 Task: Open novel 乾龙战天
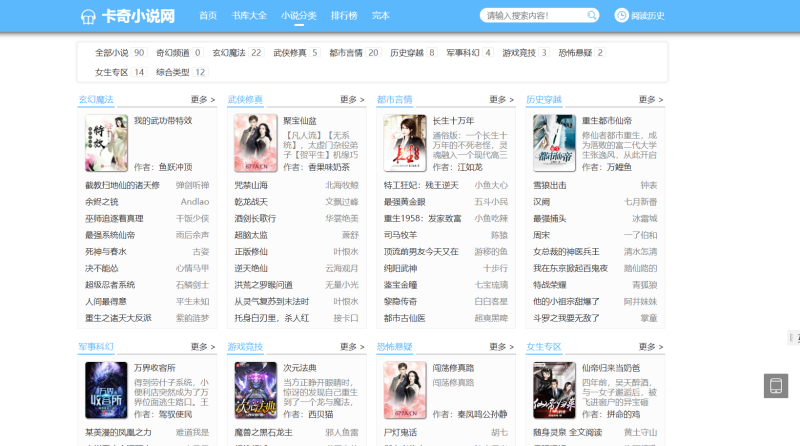click(x=251, y=202)
